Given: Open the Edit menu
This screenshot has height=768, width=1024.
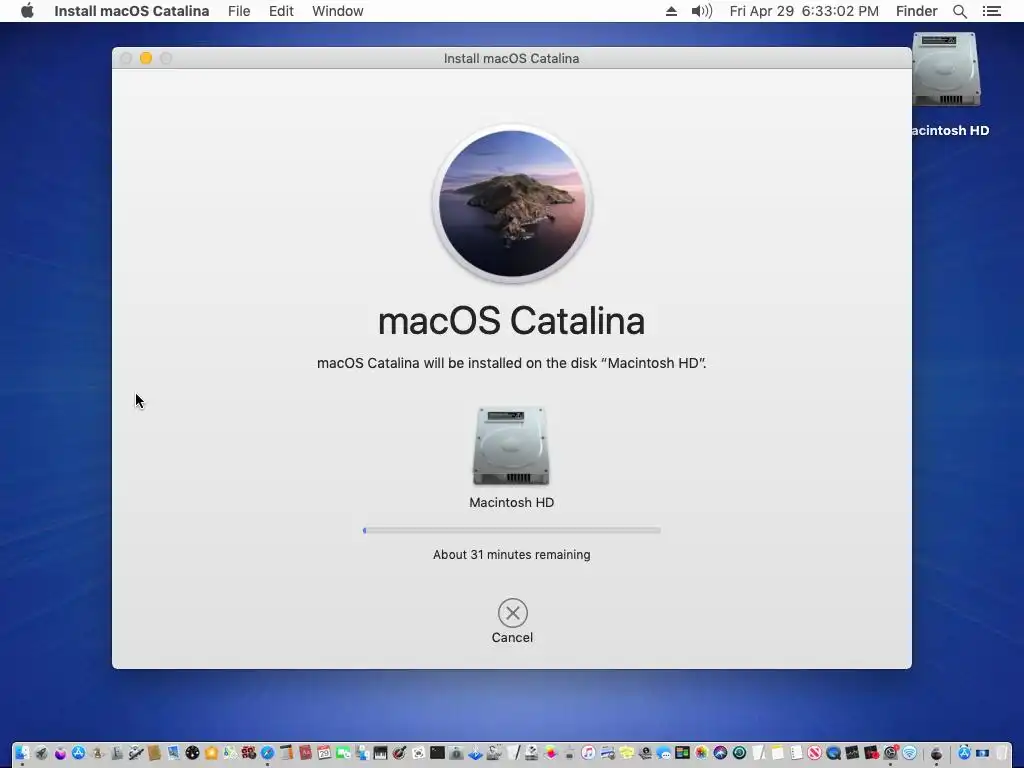Looking at the screenshot, I should click(x=281, y=11).
